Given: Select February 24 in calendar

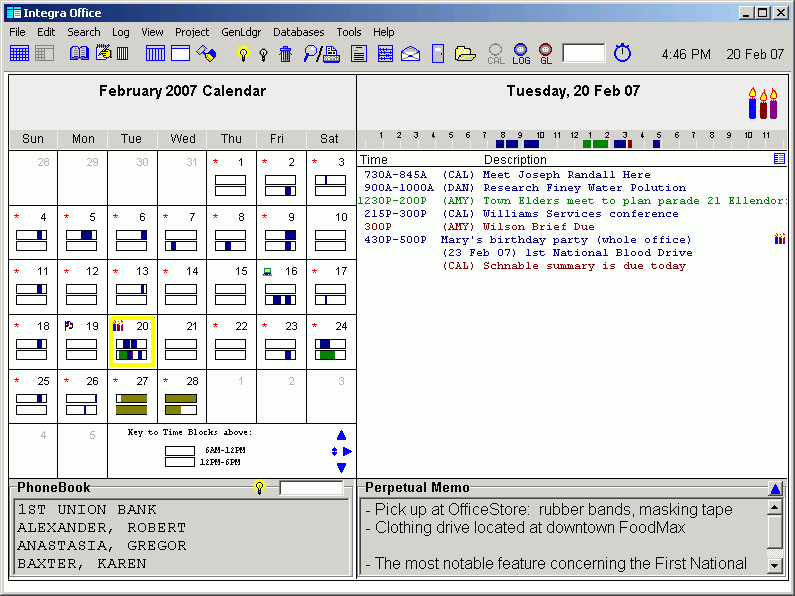Looking at the screenshot, I should (x=332, y=342).
